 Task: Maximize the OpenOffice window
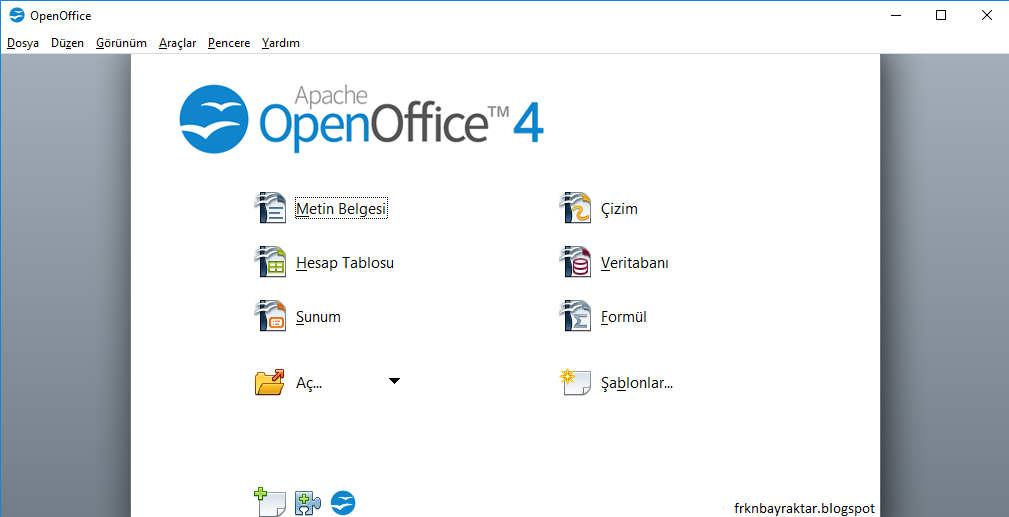941,15
